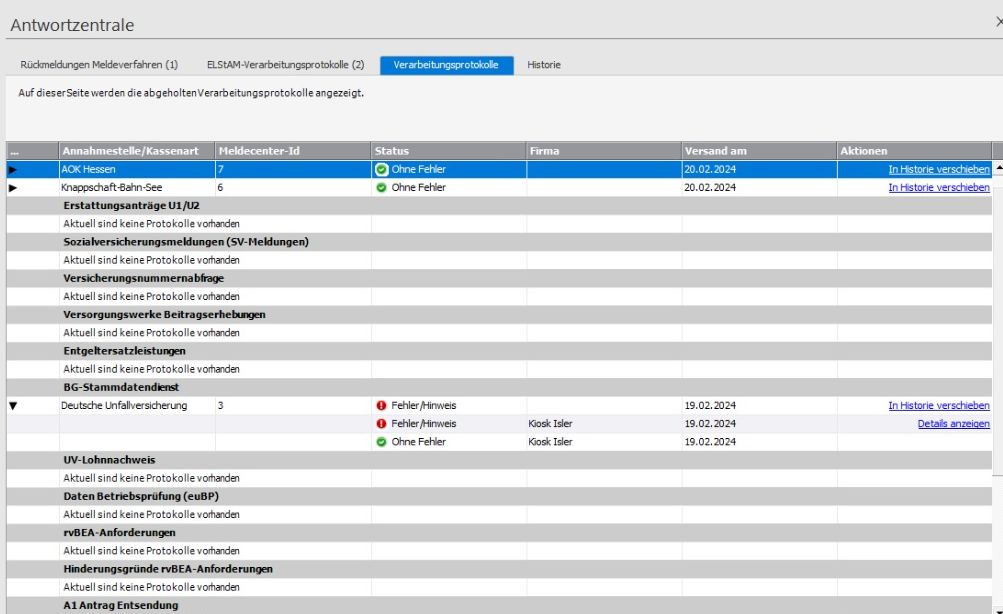Click Meldecenter-Id column header

(x=293, y=151)
